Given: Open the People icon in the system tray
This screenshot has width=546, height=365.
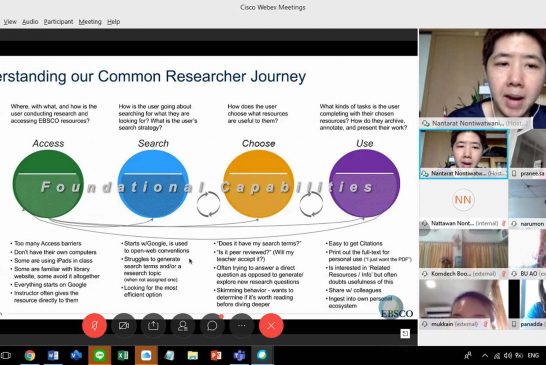Looking at the screenshot, I should coord(468,356).
